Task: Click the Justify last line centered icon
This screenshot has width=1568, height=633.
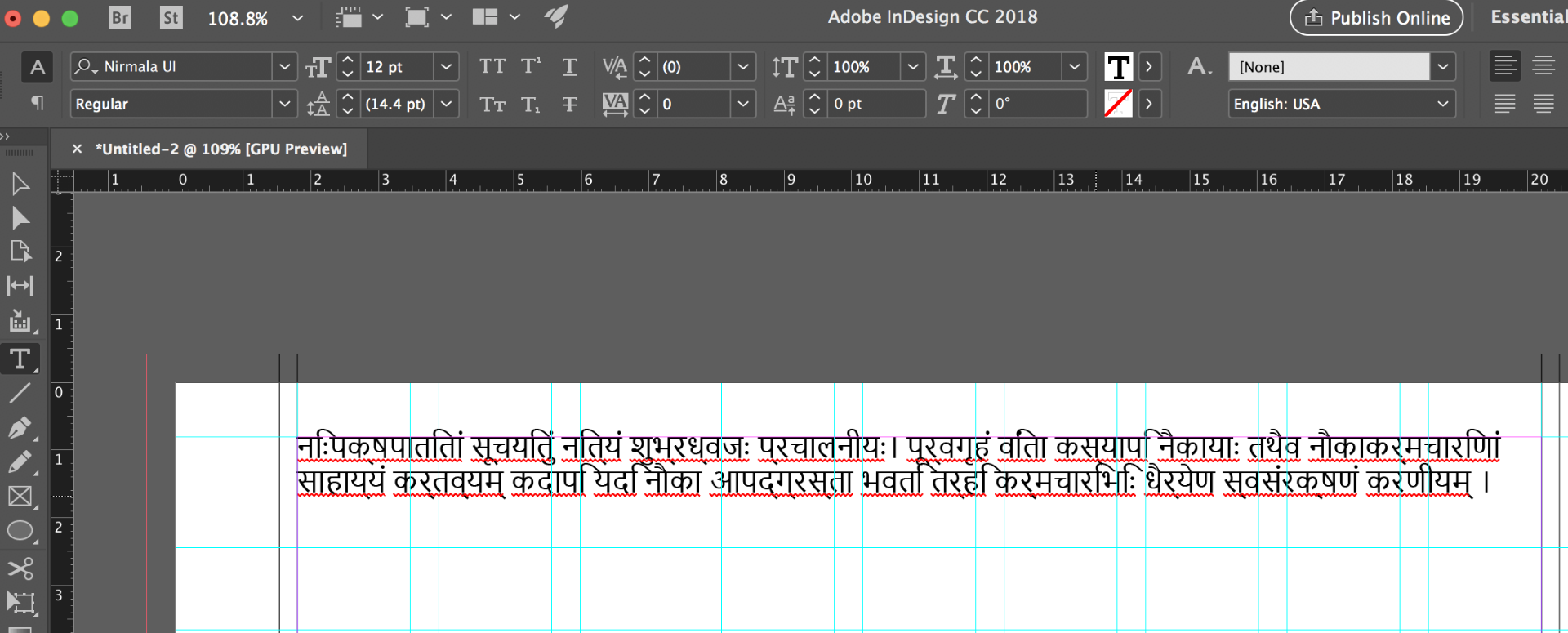Action: [1543, 103]
